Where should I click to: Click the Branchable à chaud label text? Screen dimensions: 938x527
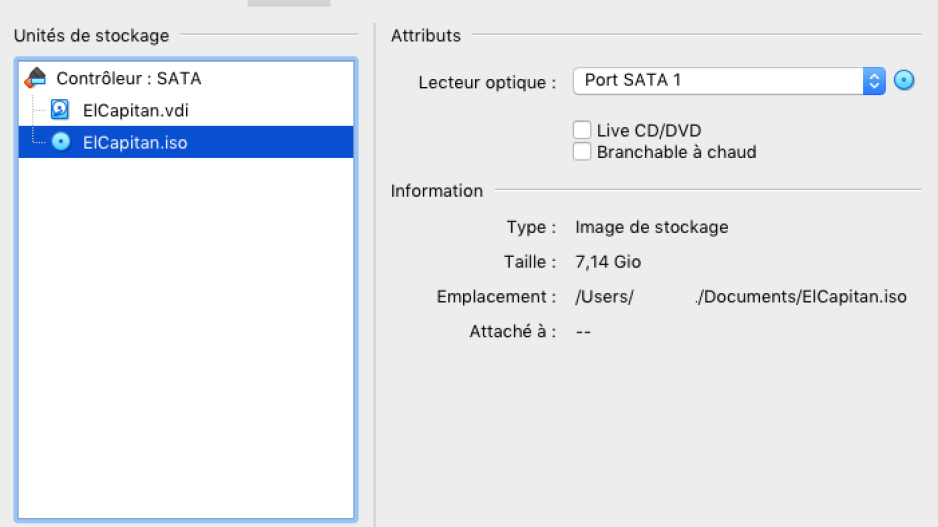(x=676, y=152)
